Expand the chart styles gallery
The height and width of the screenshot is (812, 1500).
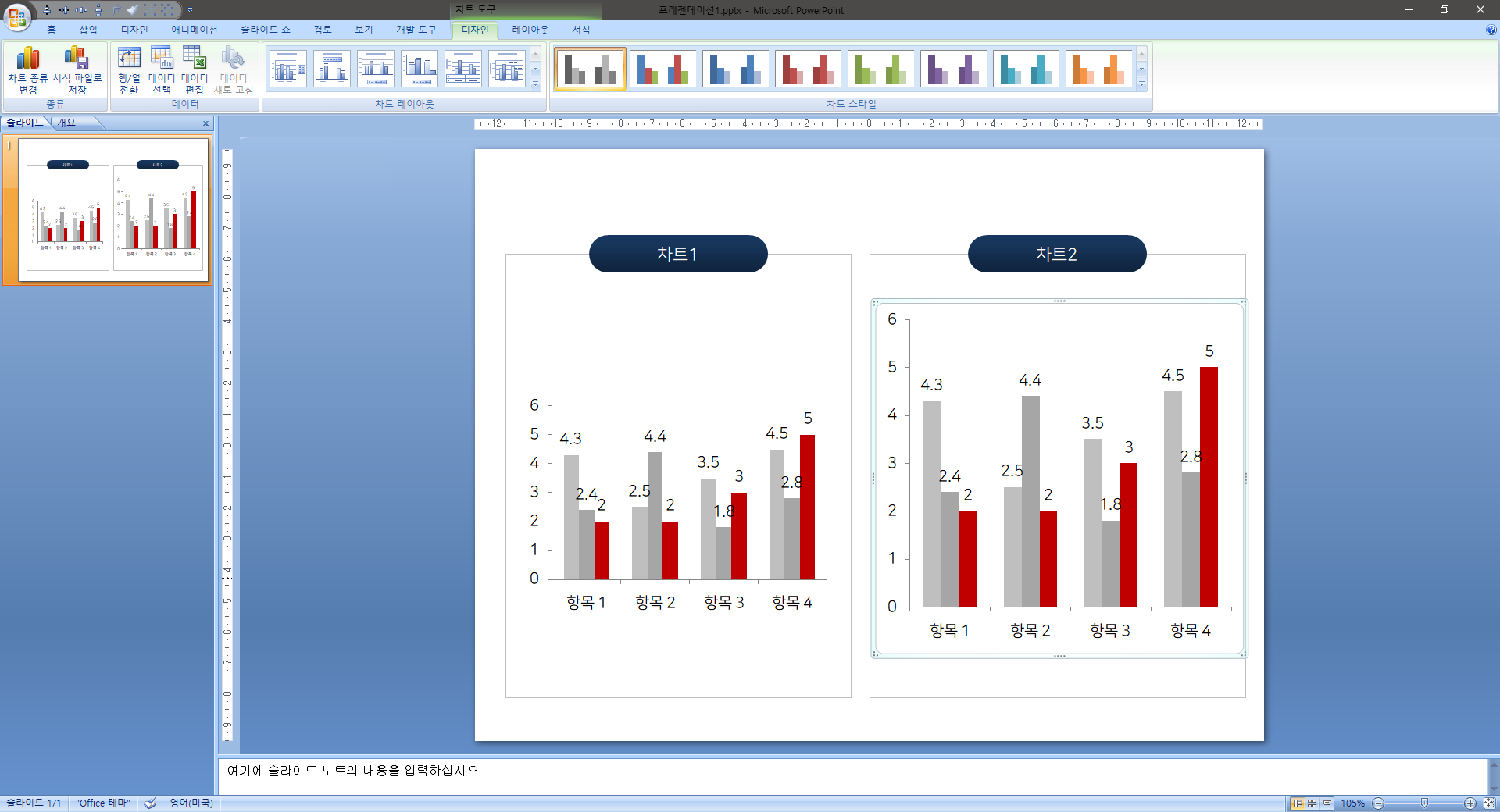click(x=1141, y=84)
